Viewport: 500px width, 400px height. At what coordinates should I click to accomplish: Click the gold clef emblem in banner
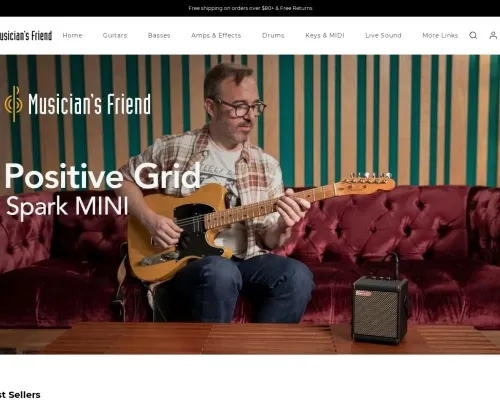click(14, 104)
